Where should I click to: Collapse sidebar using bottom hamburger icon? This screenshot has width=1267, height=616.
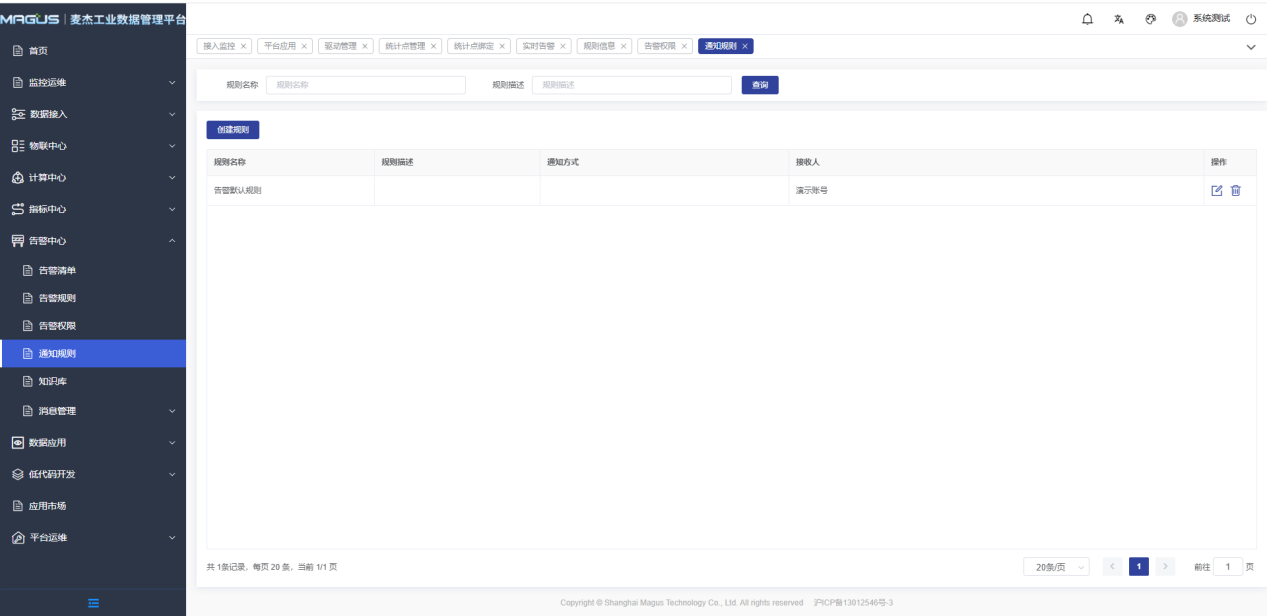coord(93,603)
